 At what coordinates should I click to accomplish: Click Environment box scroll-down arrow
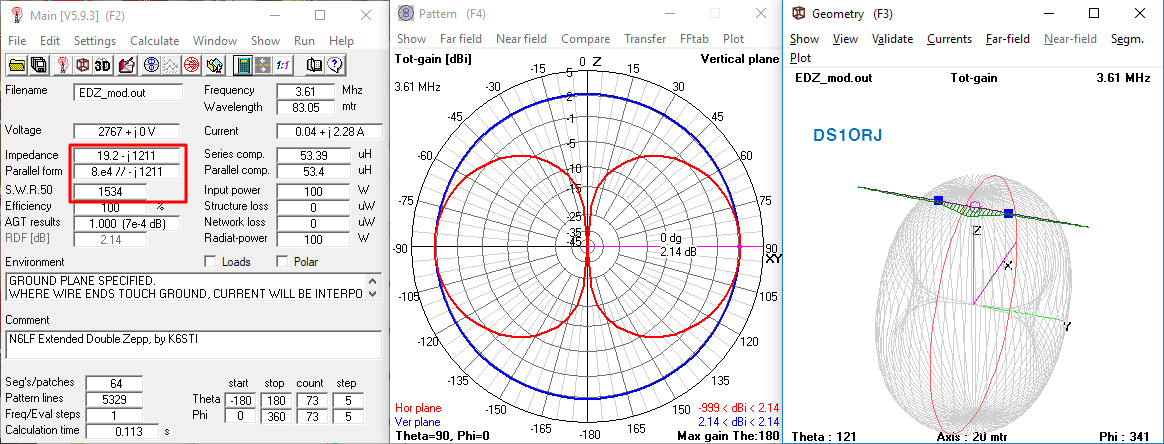pyautogui.click(x=374, y=293)
